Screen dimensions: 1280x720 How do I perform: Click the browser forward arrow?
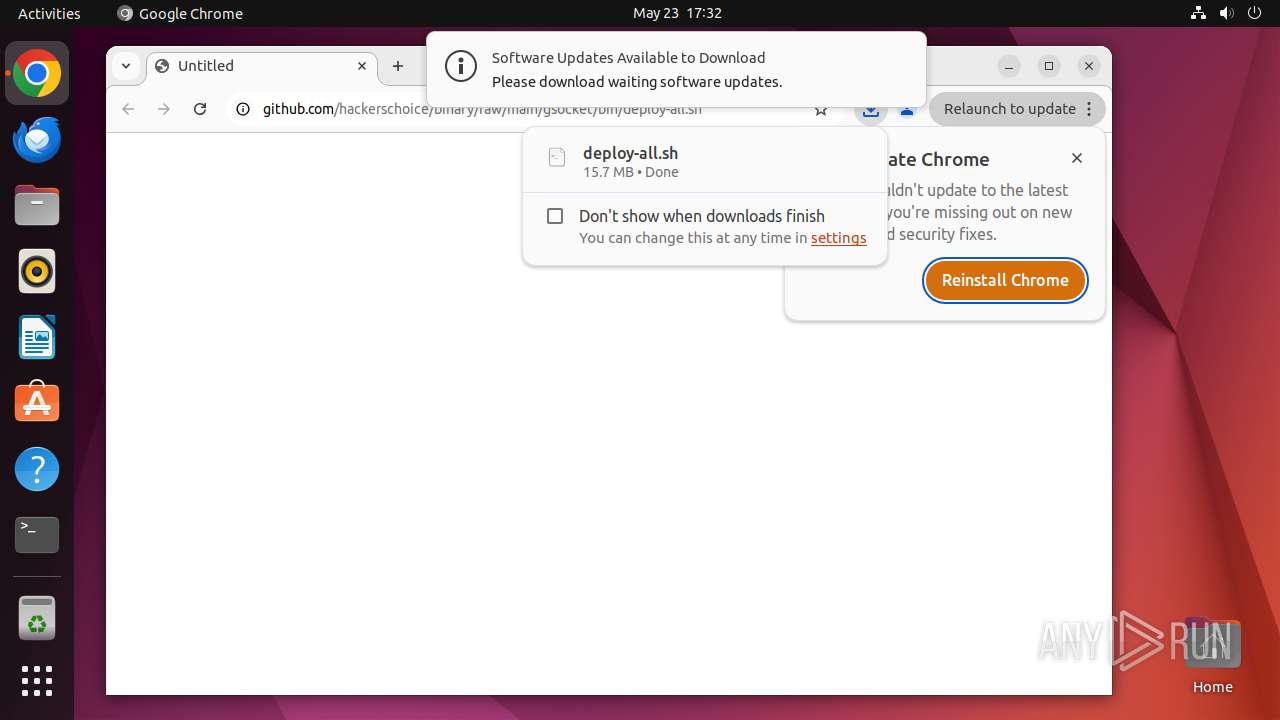coord(164,109)
